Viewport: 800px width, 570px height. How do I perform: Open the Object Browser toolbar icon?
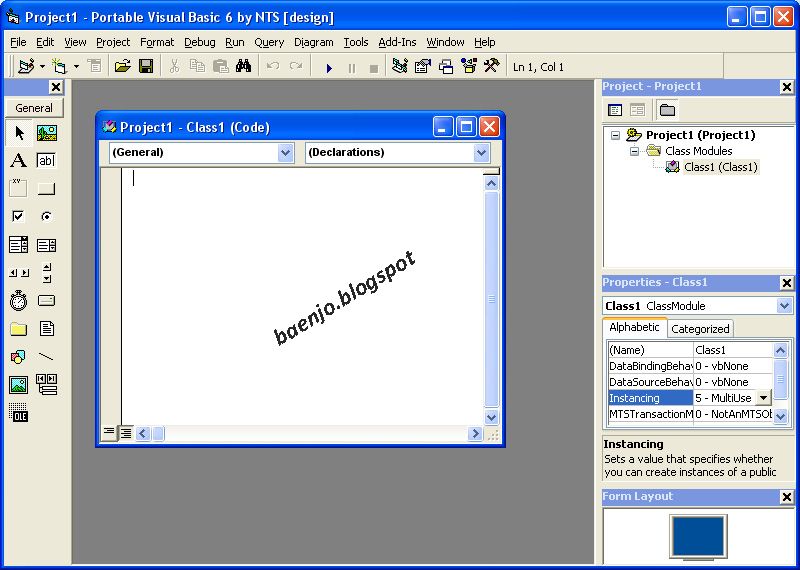pyautogui.click(x=469, y=66)
